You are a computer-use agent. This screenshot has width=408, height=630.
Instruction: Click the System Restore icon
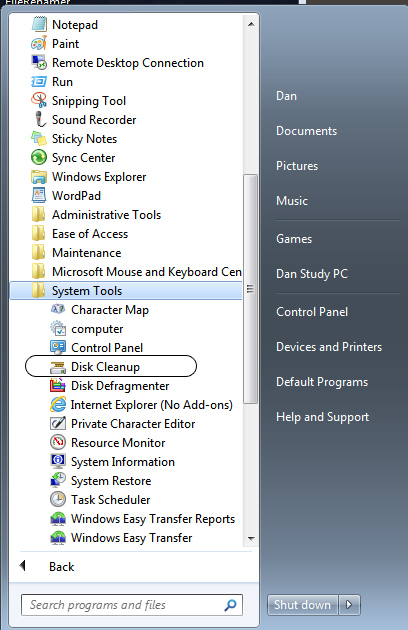58,481
